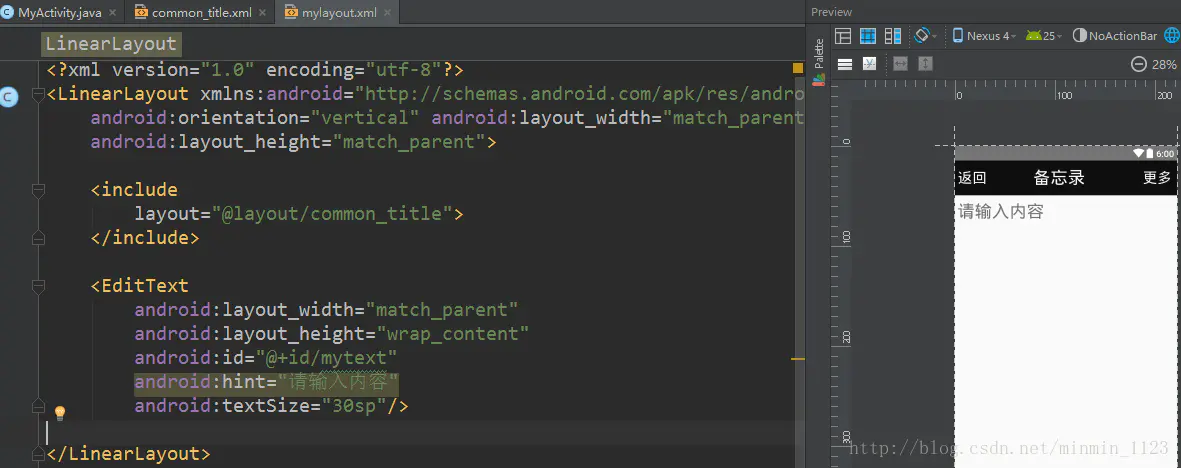
Task: Click the Preview panel title
Action: click(x=832, y=12)
